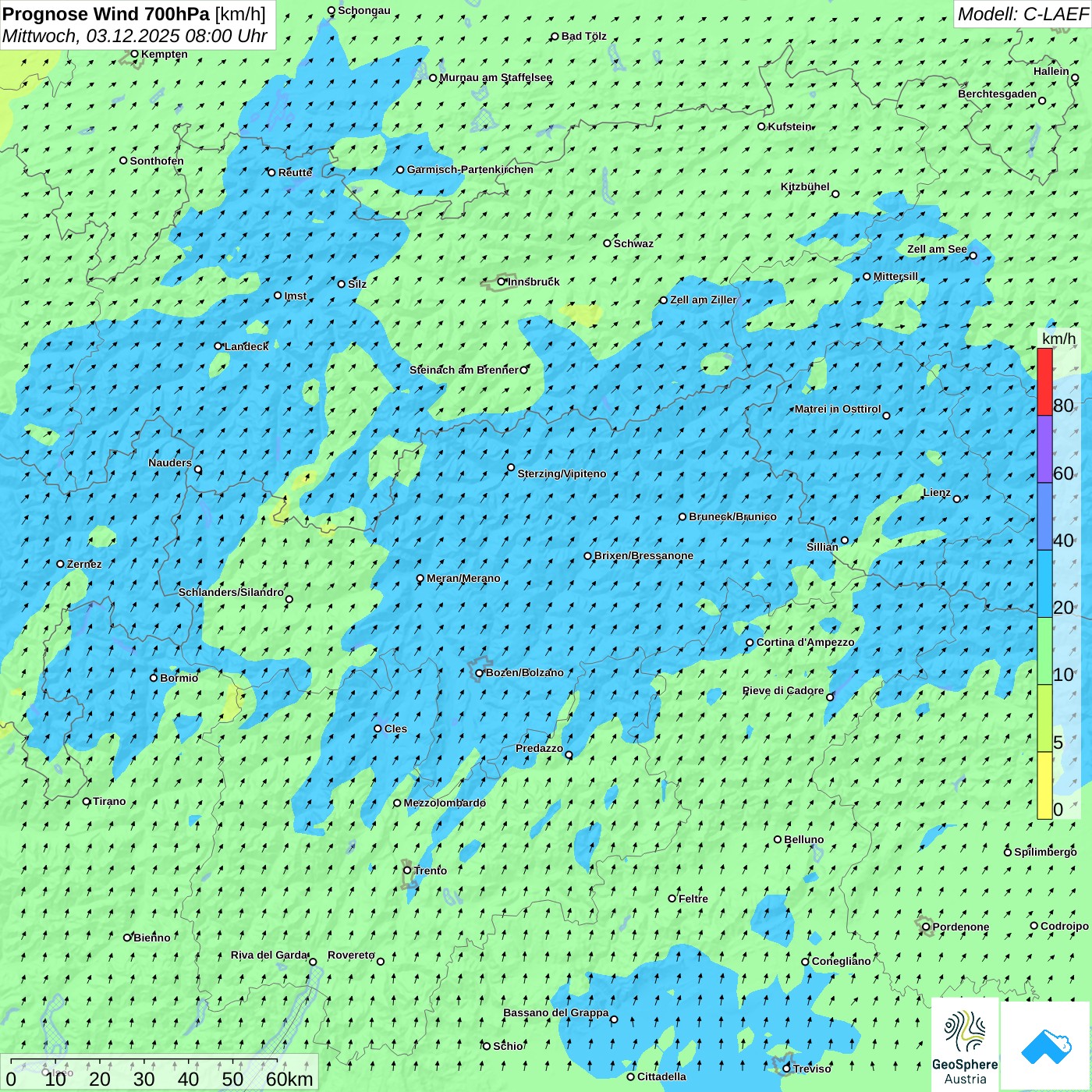Click the Rovereto label
The width and height of the screenshot is (1092, 1092).
point(351,955)
